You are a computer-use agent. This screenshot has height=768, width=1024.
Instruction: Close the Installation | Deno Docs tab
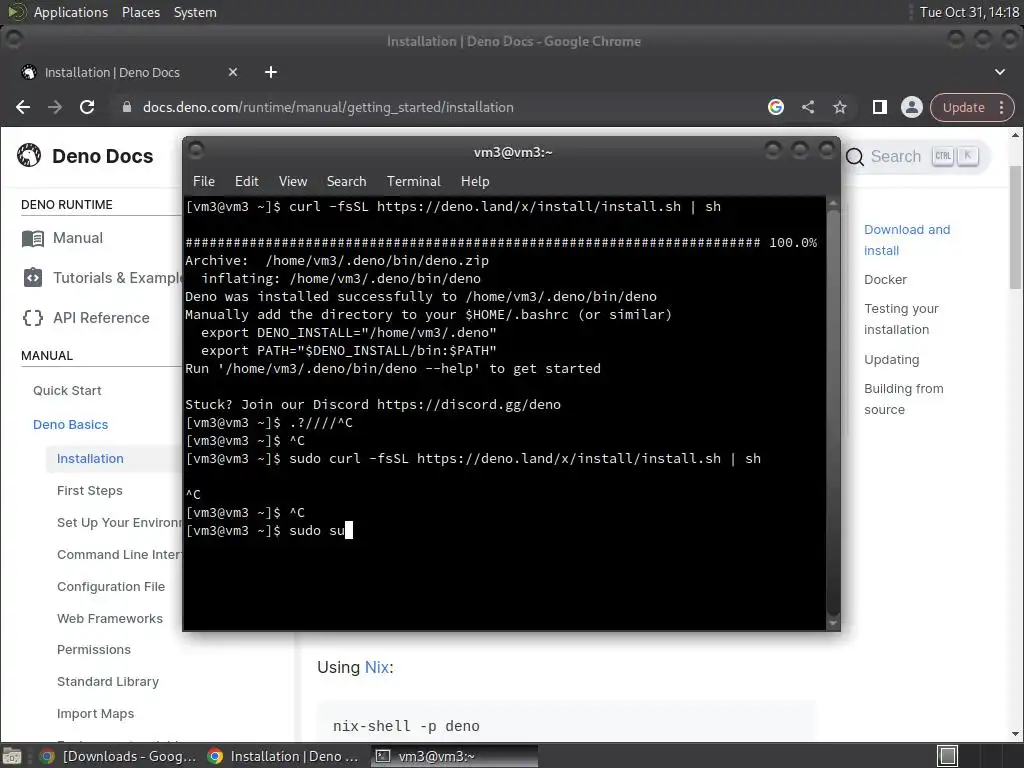pos(232,72)
